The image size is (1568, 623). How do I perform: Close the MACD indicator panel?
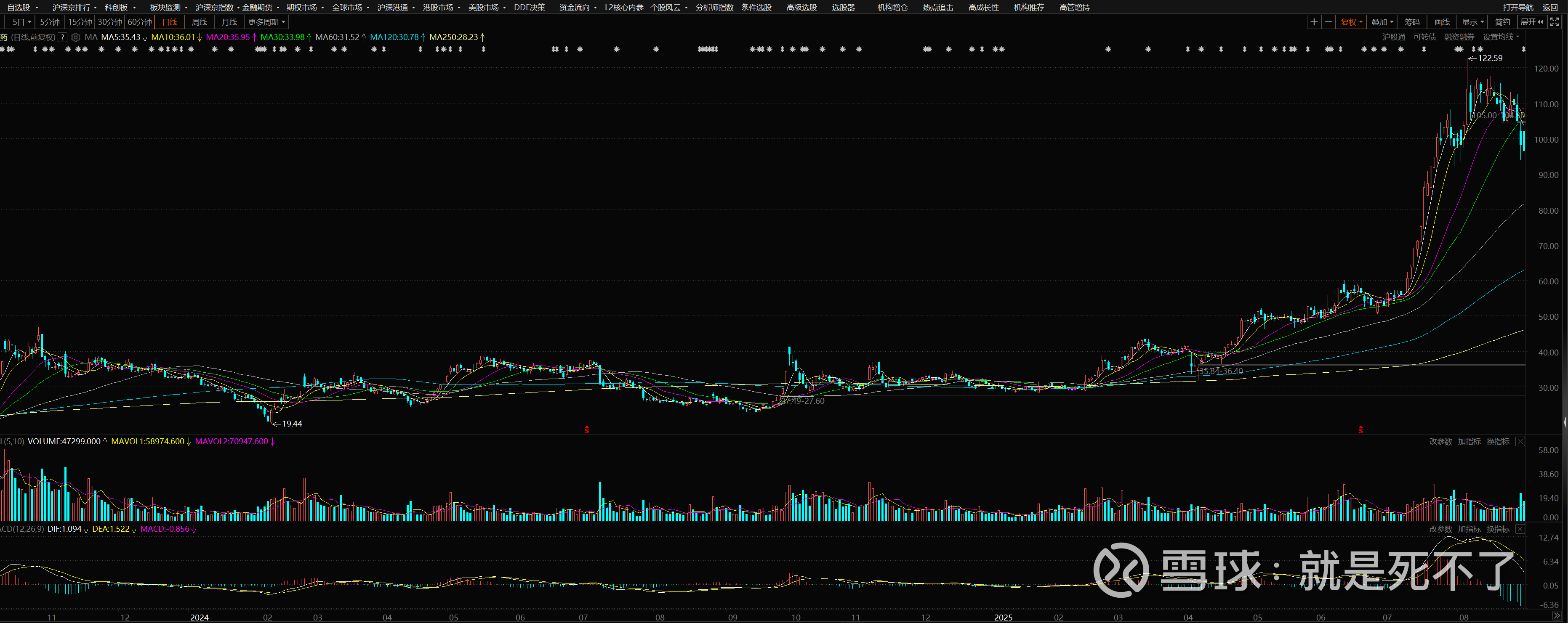(1520, 529)
